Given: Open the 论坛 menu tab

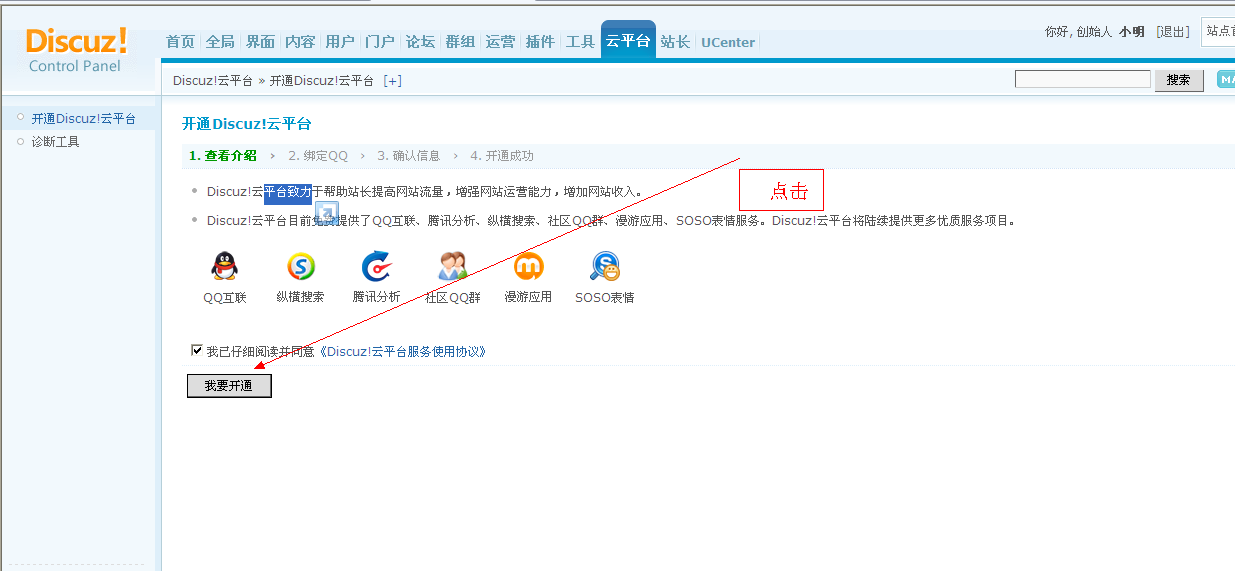Looking at the screenshot, I should pos(420,42).
